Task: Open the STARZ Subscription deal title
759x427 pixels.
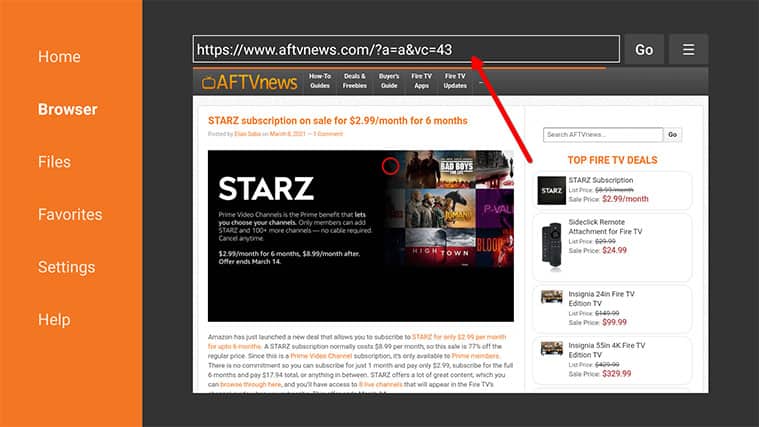Action: tap(601, 180)
